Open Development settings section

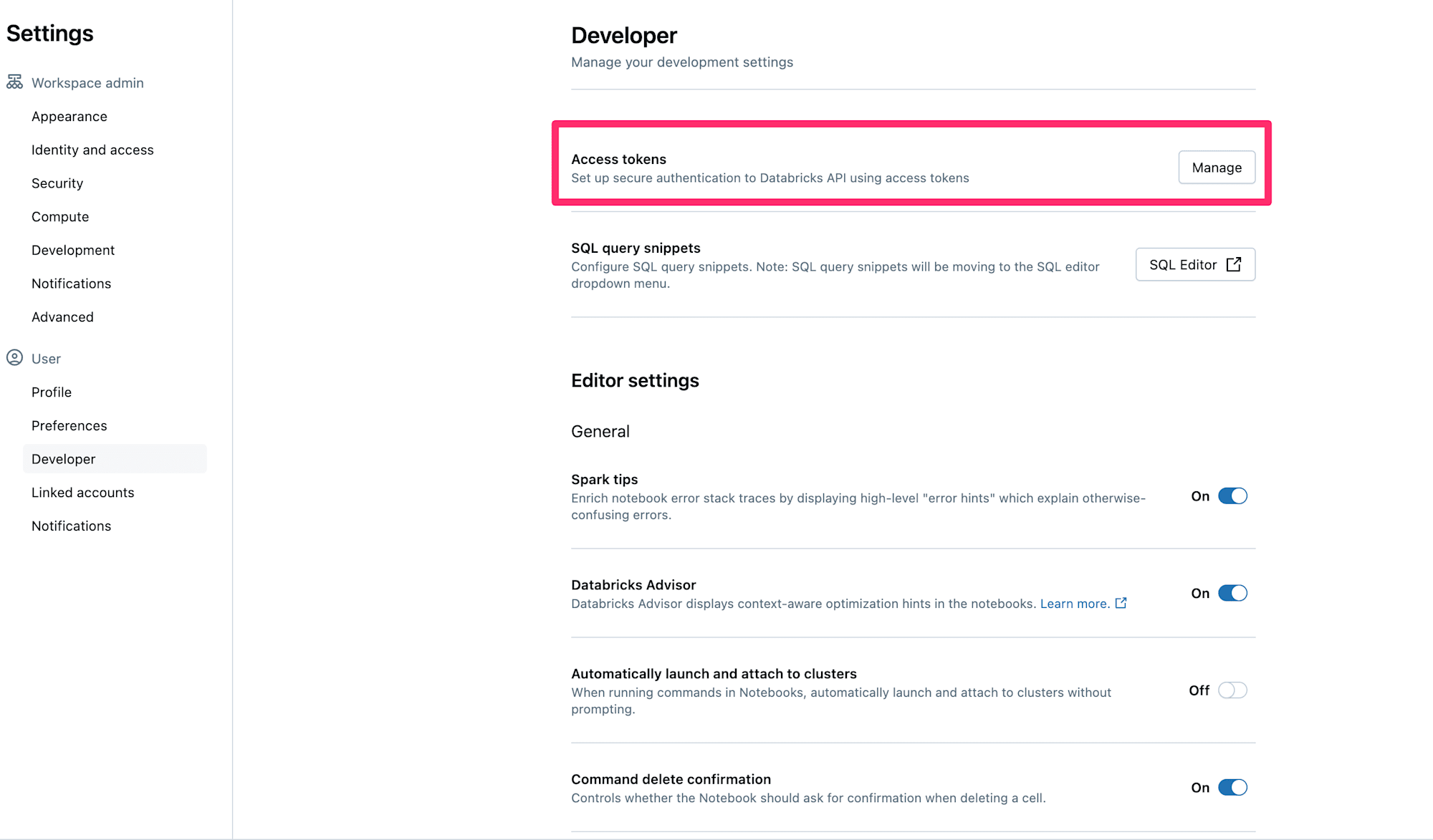tap(73, 250)
